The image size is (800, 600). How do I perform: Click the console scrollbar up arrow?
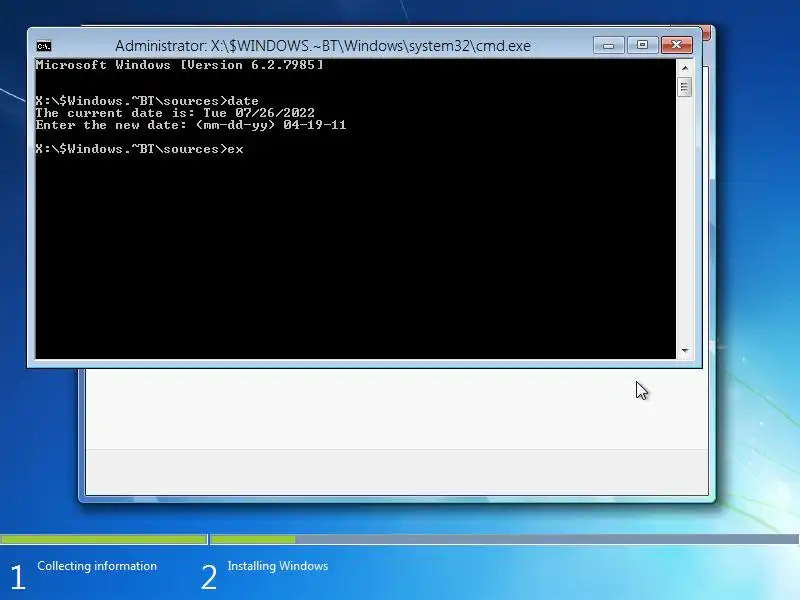(x=685, y=68)
